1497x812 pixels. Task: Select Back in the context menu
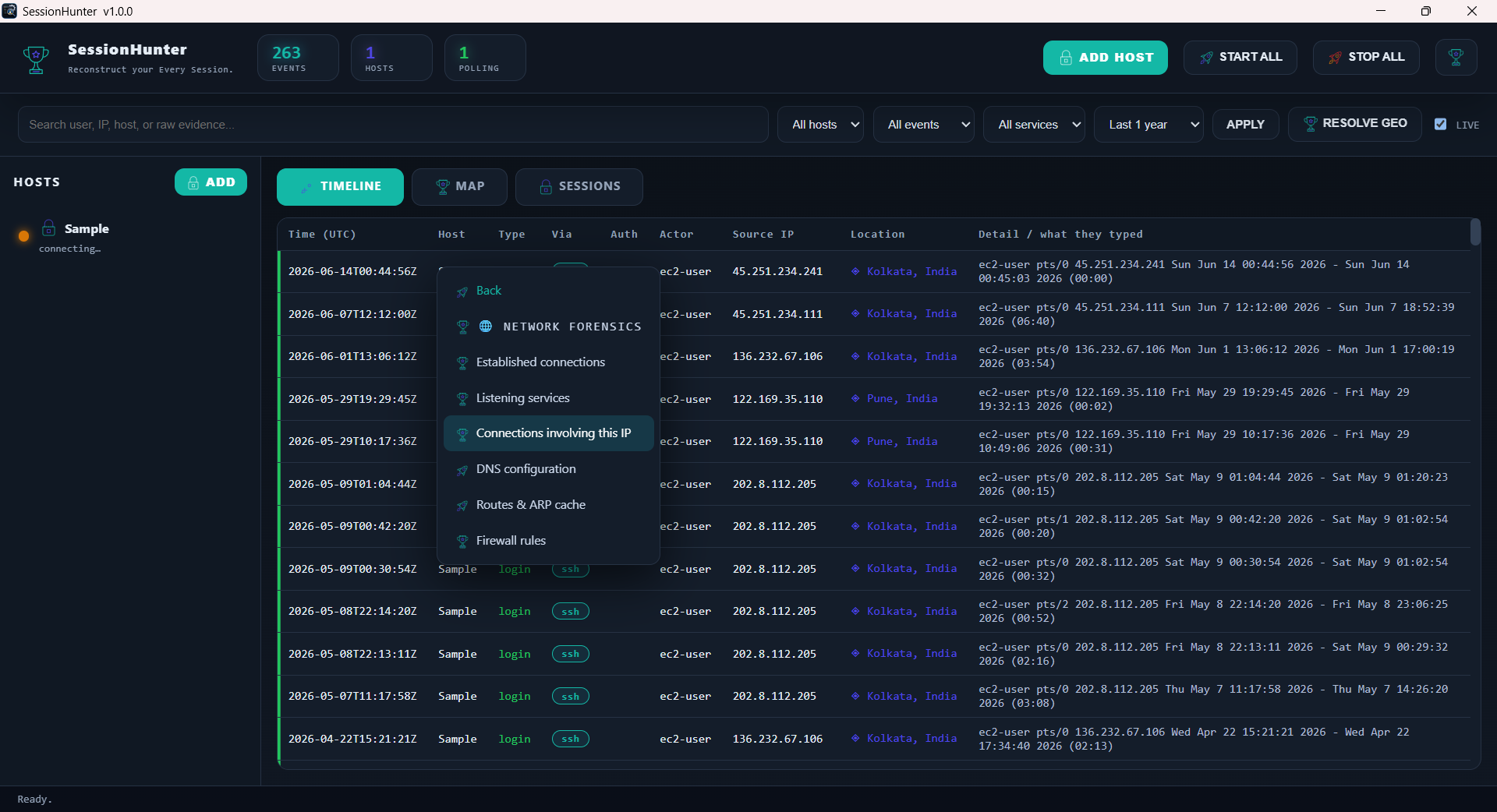(548, 291)
